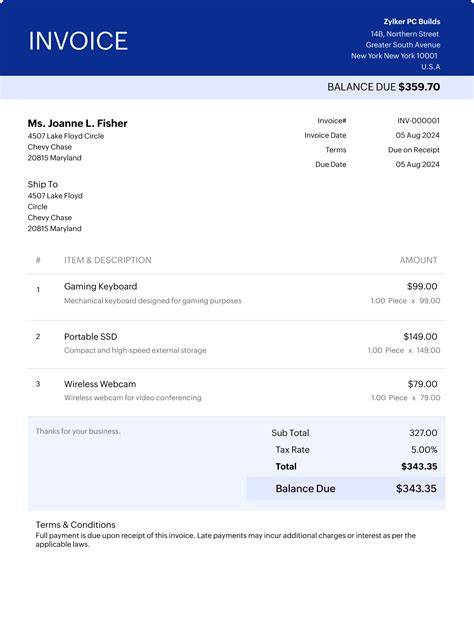Select the Due on Receipt terms value
This screenshot has height=643, width=474.
[x=414, y=150]
